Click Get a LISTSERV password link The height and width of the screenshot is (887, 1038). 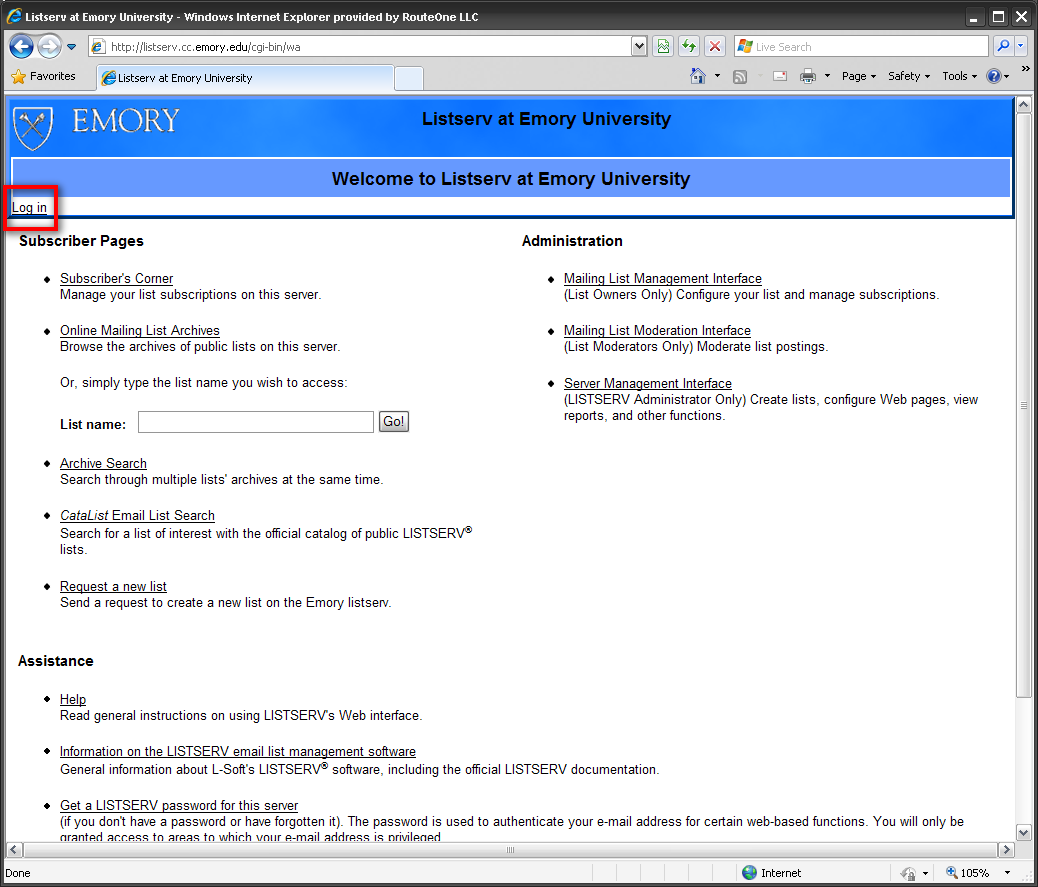[x=179, y=806]
